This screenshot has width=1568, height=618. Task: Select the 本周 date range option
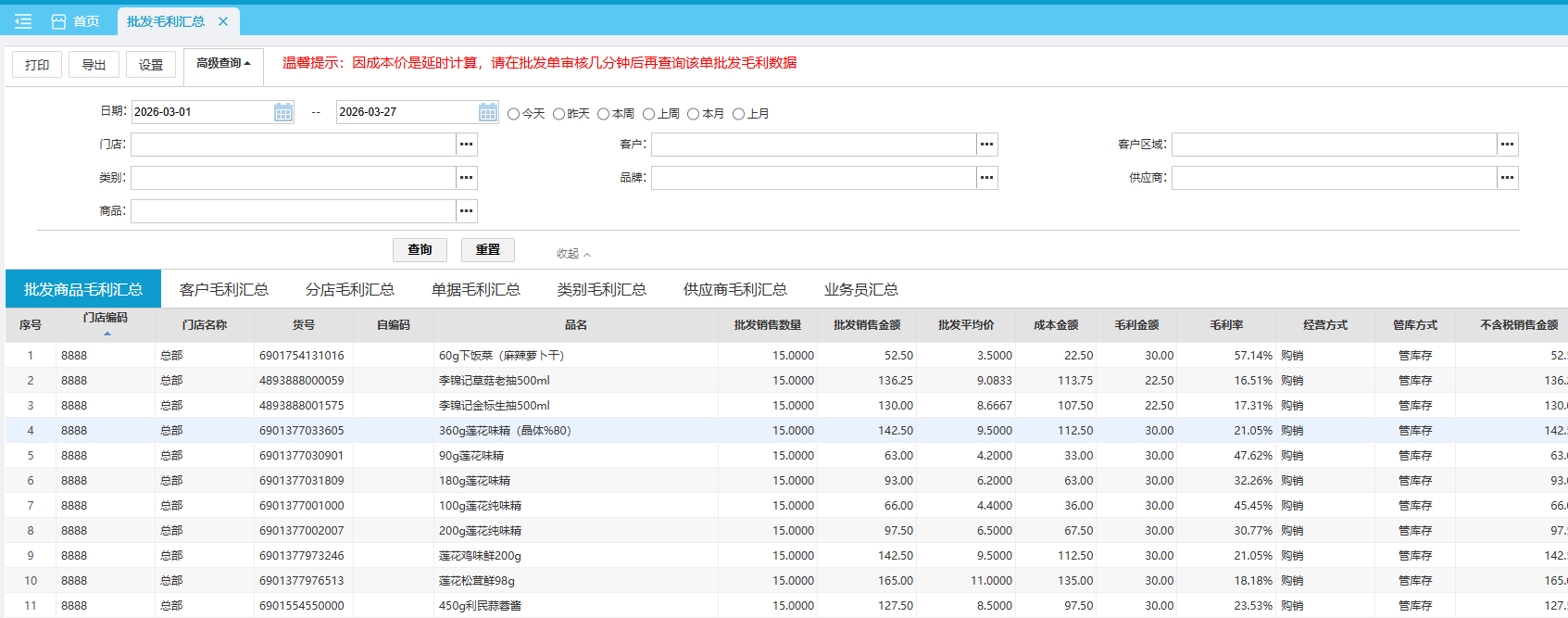(x=604, y=114)
